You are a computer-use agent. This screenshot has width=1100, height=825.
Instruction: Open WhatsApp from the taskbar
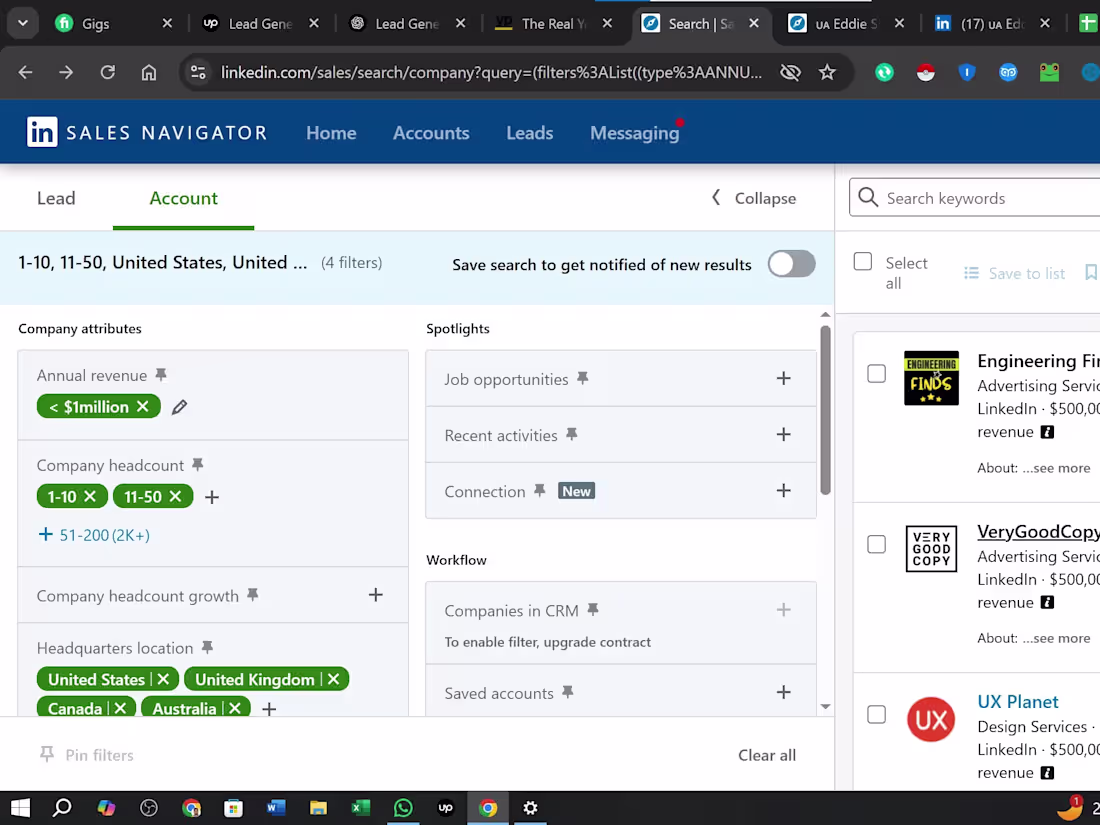(x=403, y=808)
